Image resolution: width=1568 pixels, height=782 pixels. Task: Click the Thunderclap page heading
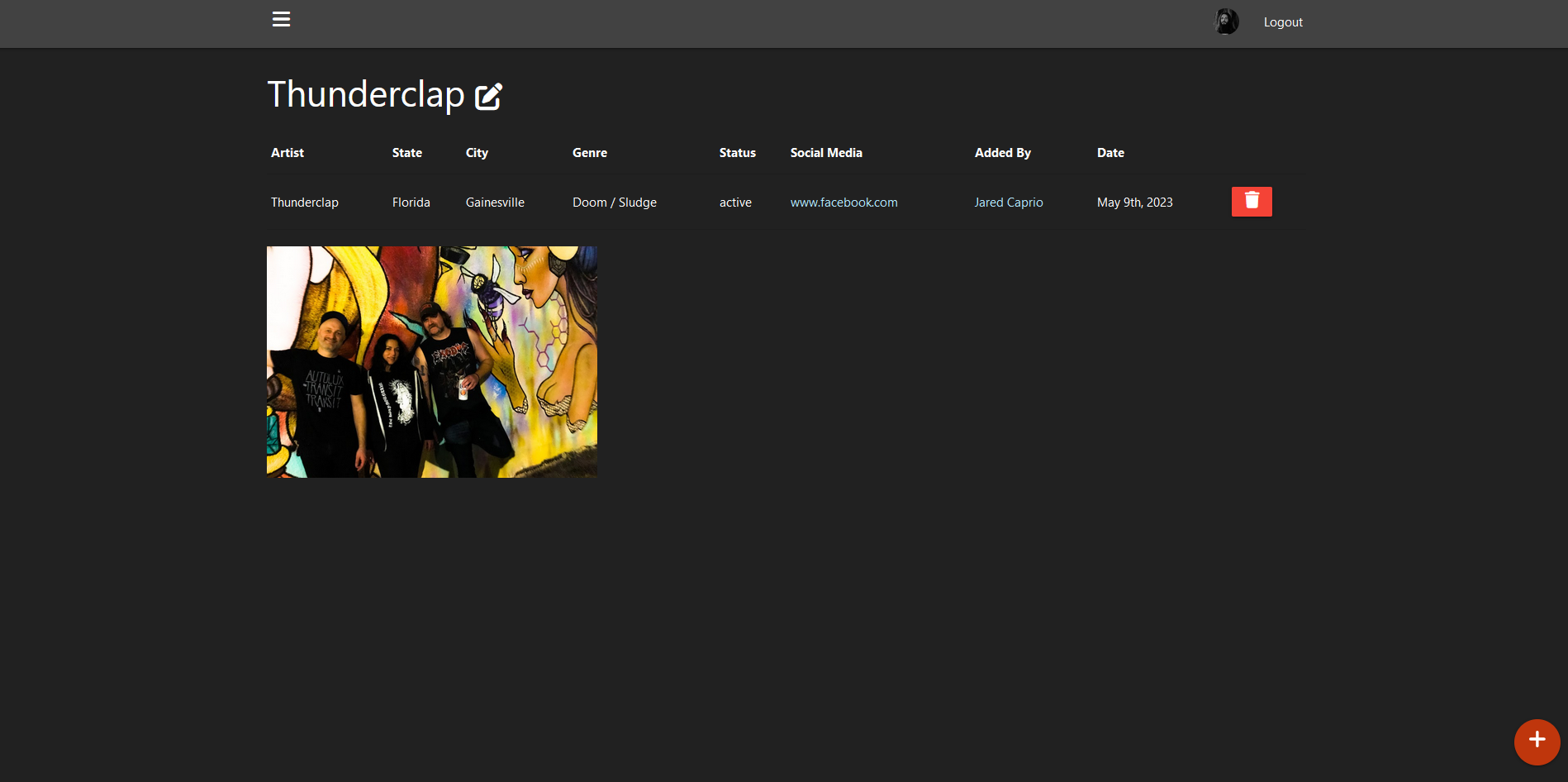click(x=366, y=95)
